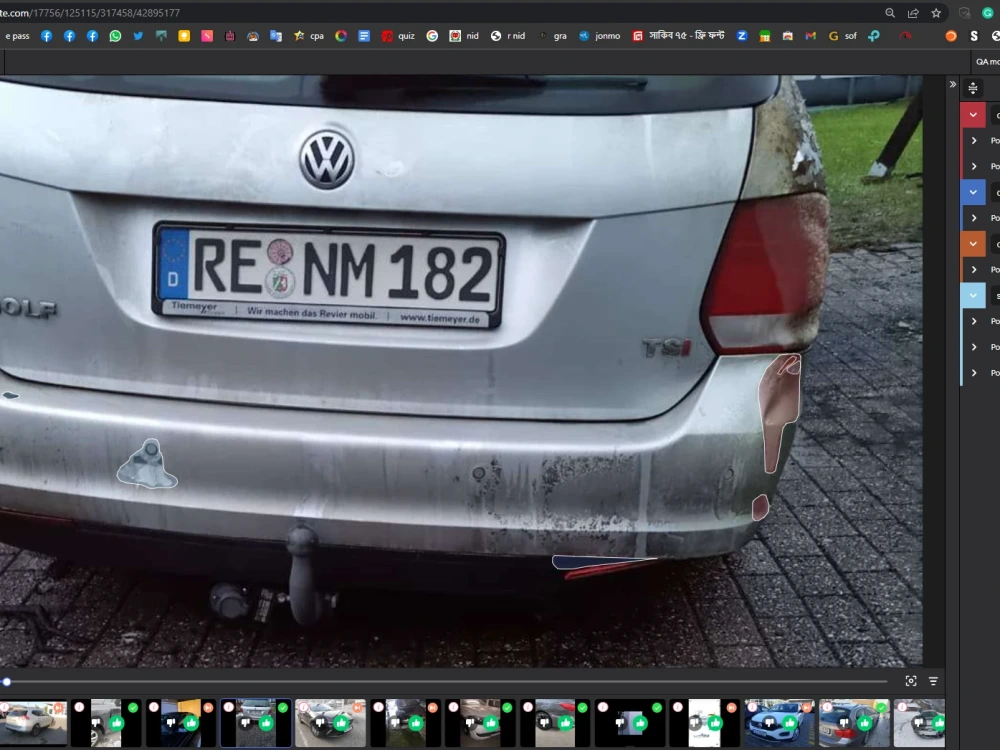Expand the polygon under the blue group
The height and width of the screenshot is (750, 1000).
[974, 218]
